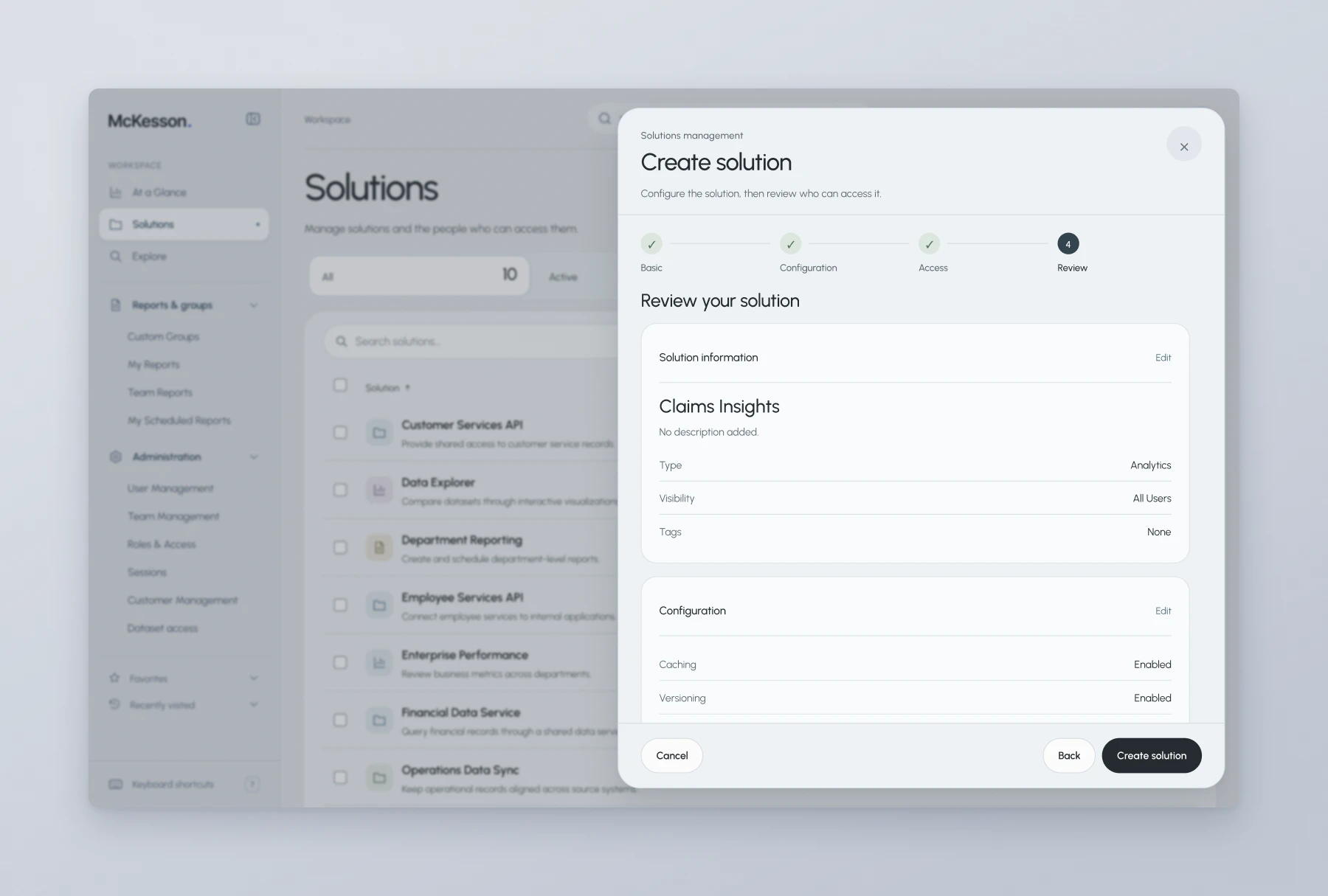Click the Configuration step checkmark
This screenshot has height=896, width=1328.
pos(790,244)
